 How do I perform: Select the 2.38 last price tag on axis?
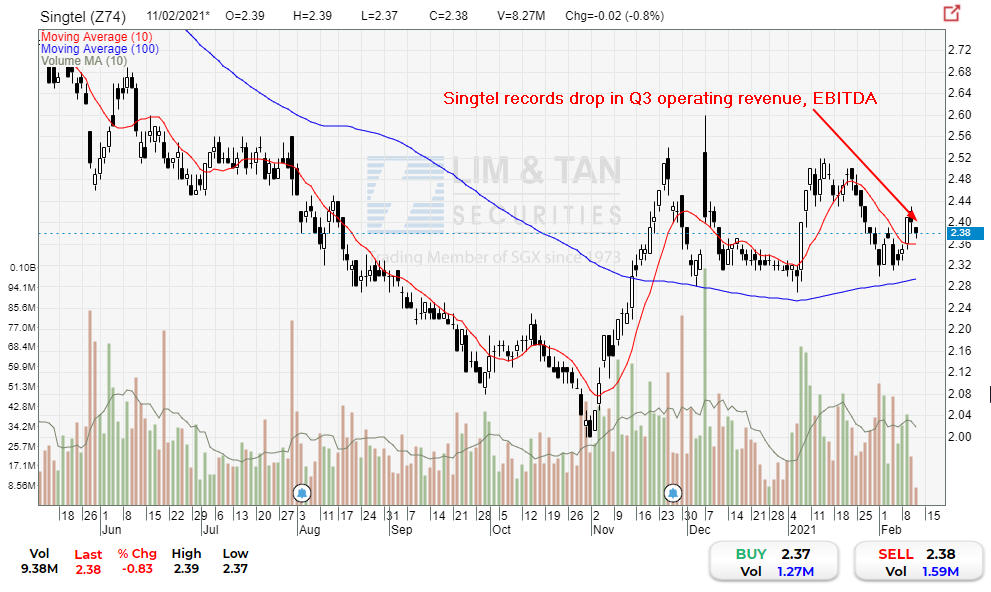point(962,233)
